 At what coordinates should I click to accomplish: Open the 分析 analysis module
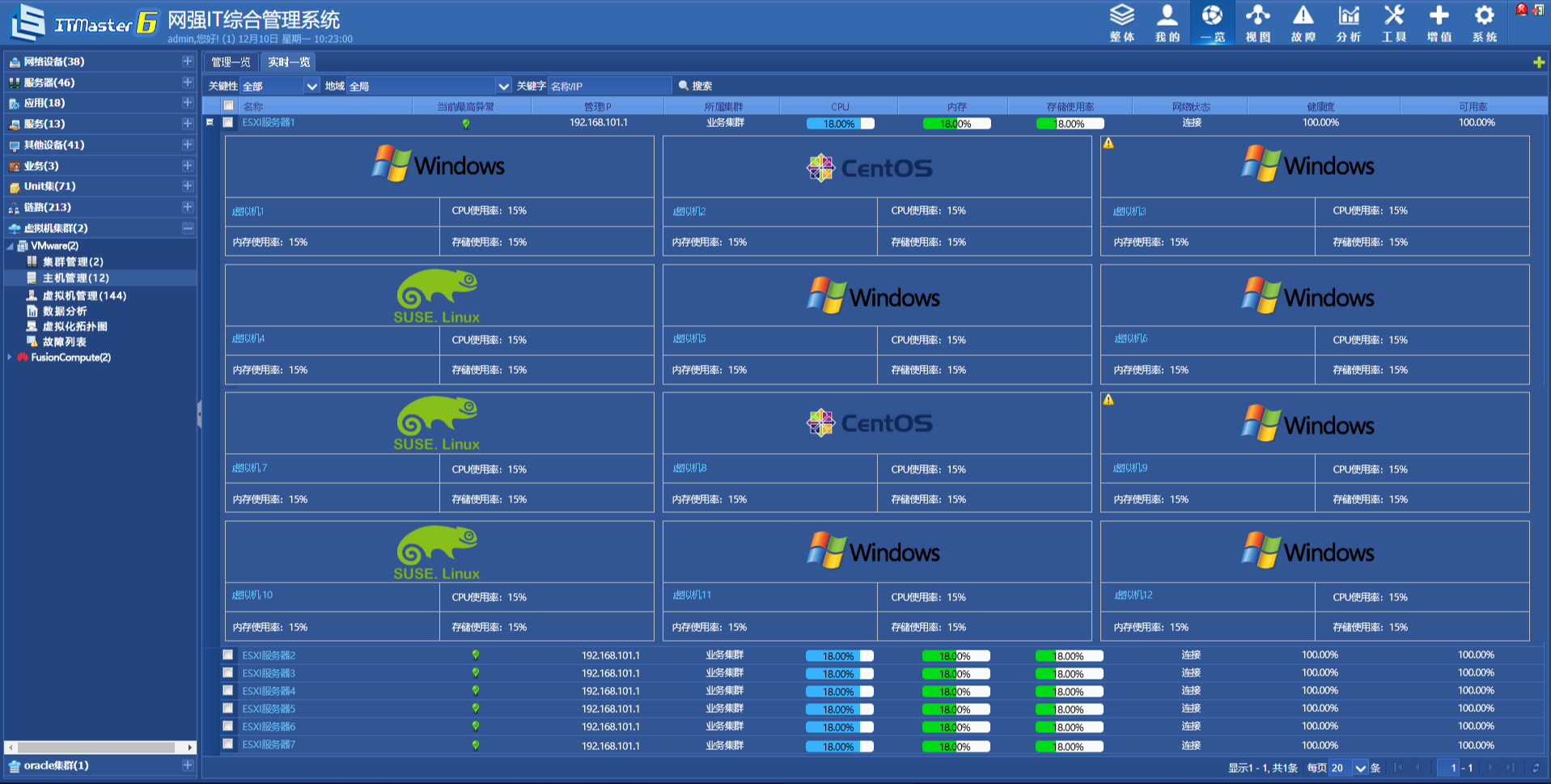[x=1348, y=23]
